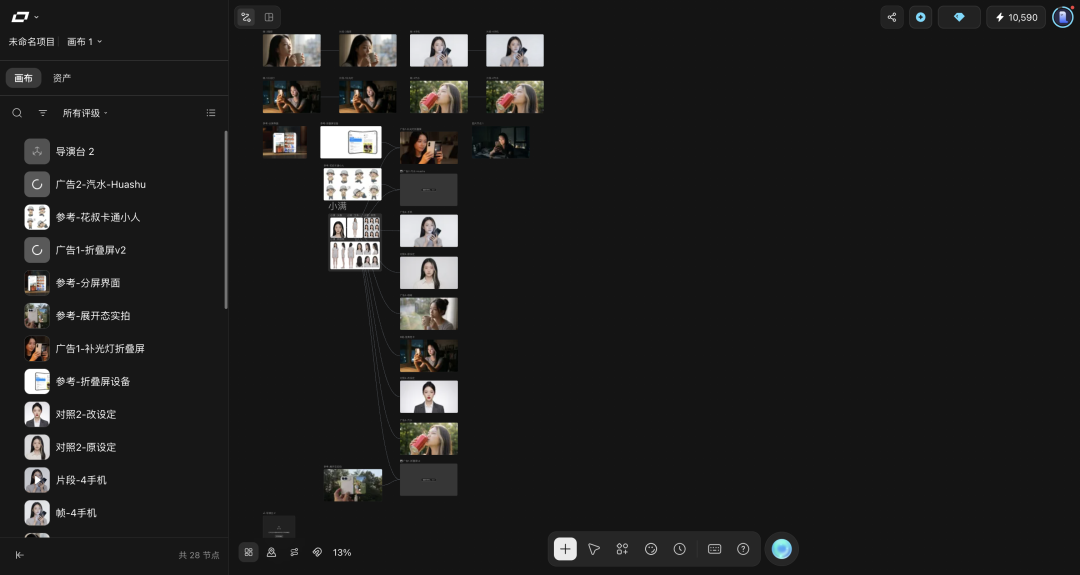Click the hand holding foldable phone photo node
This screenshot has height=575, width=1080.
353,485
